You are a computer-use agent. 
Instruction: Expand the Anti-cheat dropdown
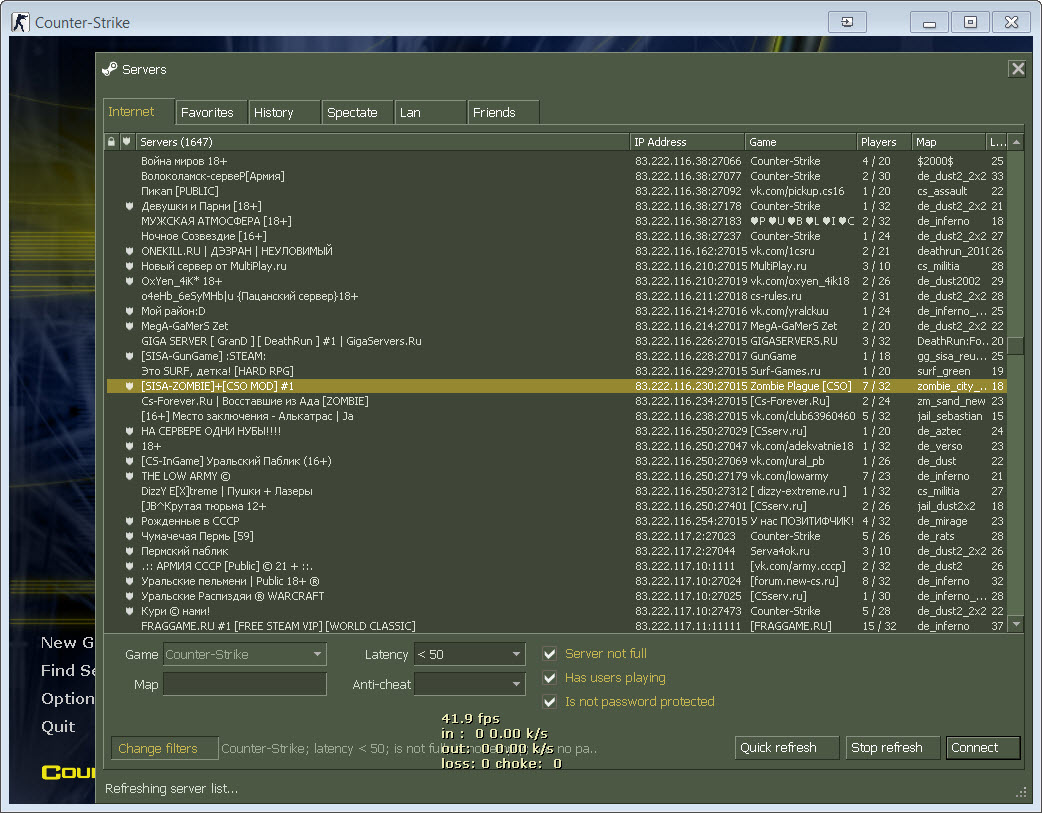[x=469, y=685]
